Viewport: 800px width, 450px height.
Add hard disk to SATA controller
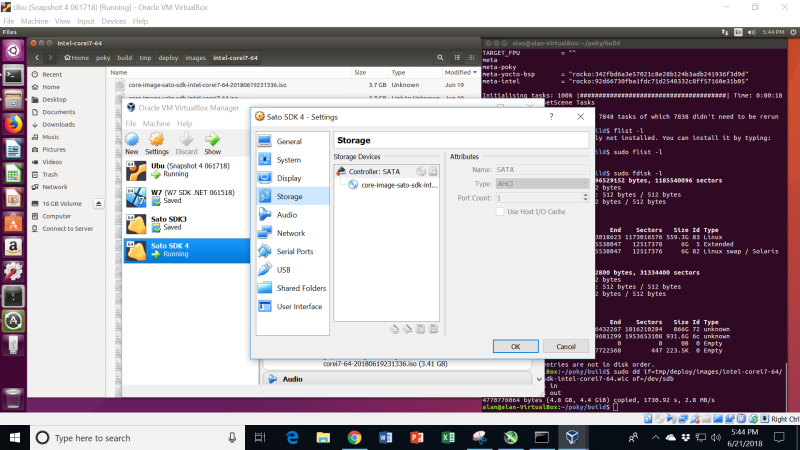[x=433, y=171]
